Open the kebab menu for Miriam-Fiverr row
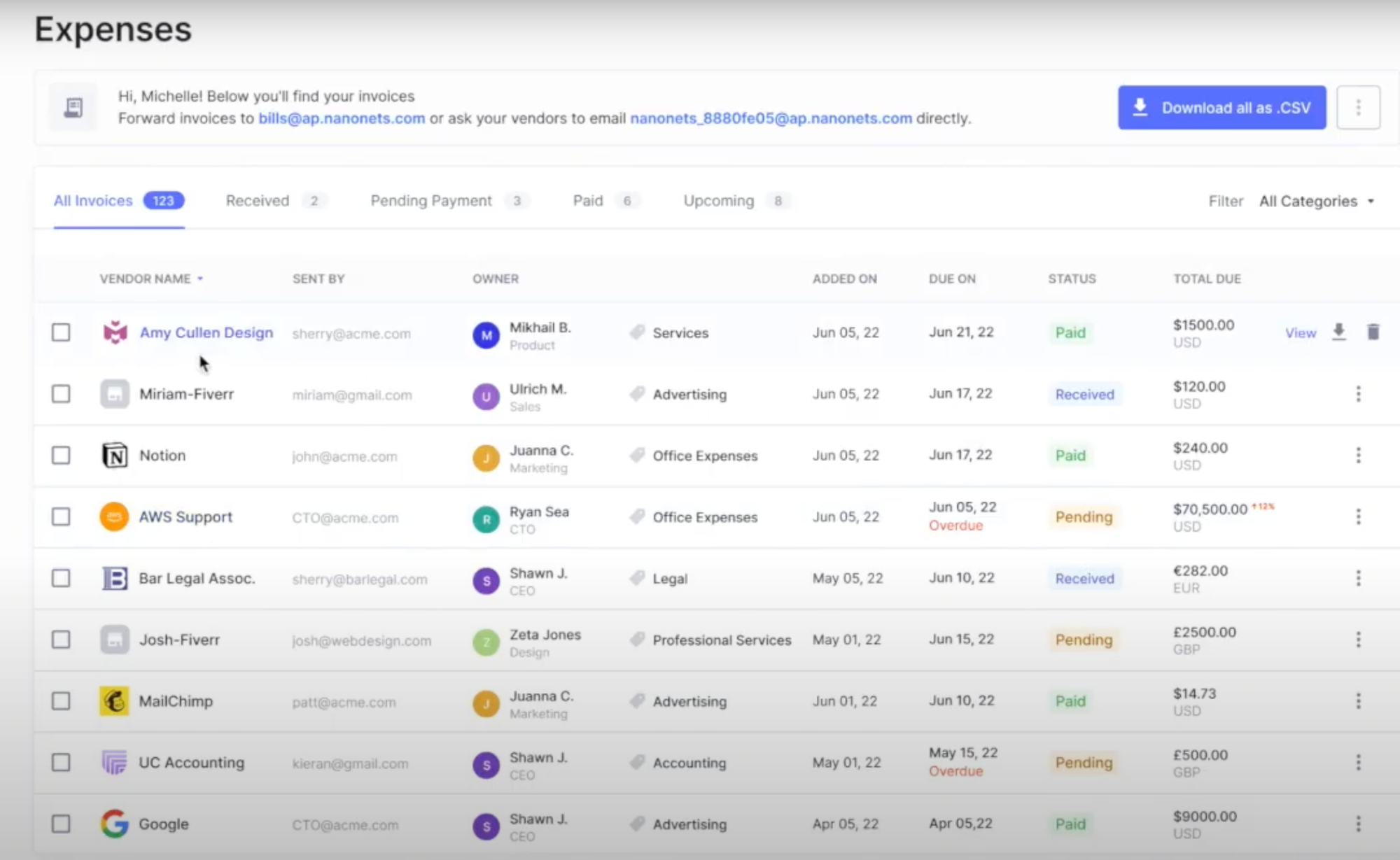Image resolution: width=1400 pixels, height=860 pixels. coord(1358,394)
